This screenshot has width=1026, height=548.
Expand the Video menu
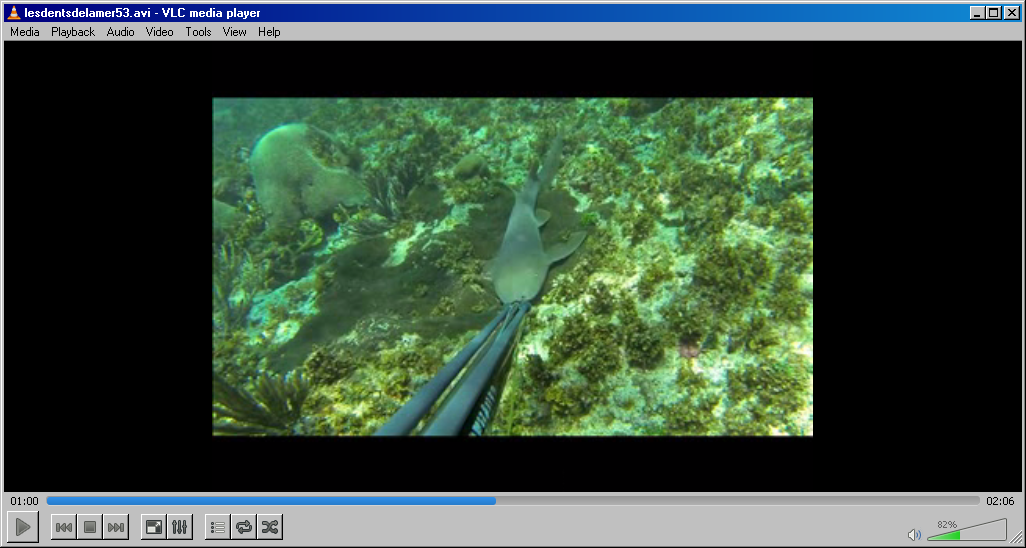(160, 31)
